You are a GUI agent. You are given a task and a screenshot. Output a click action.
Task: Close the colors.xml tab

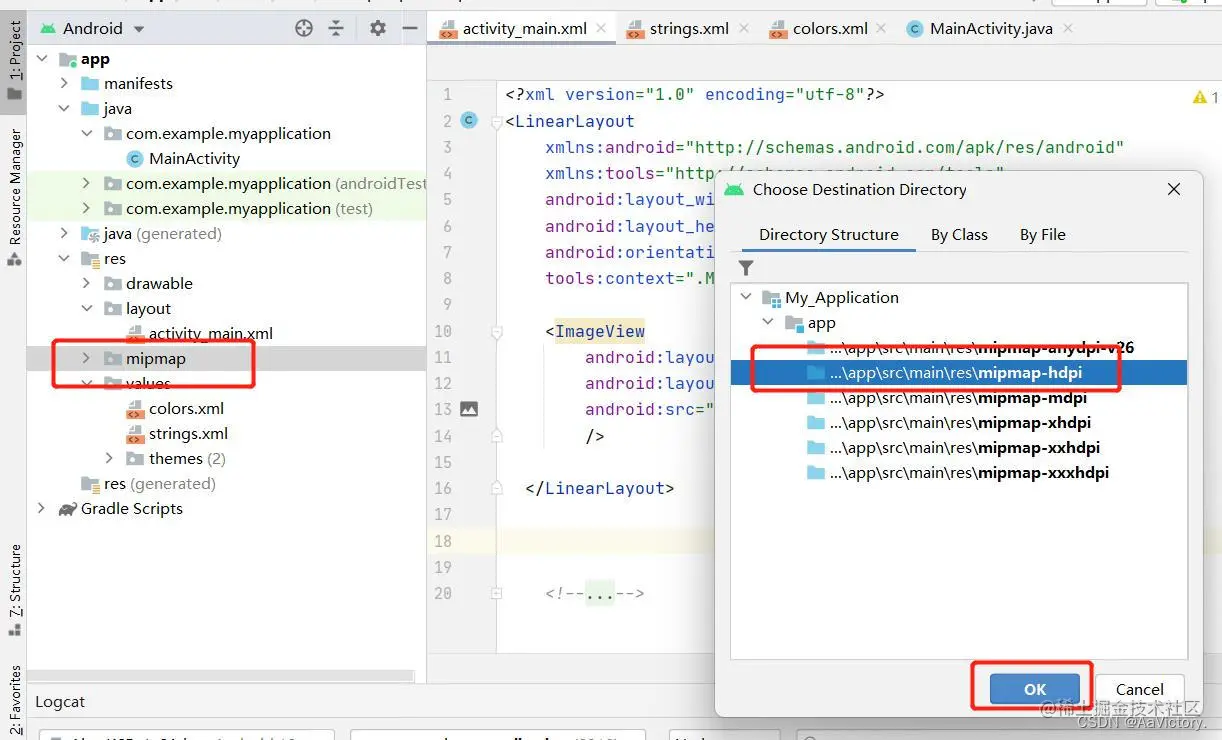click(882, 28)
